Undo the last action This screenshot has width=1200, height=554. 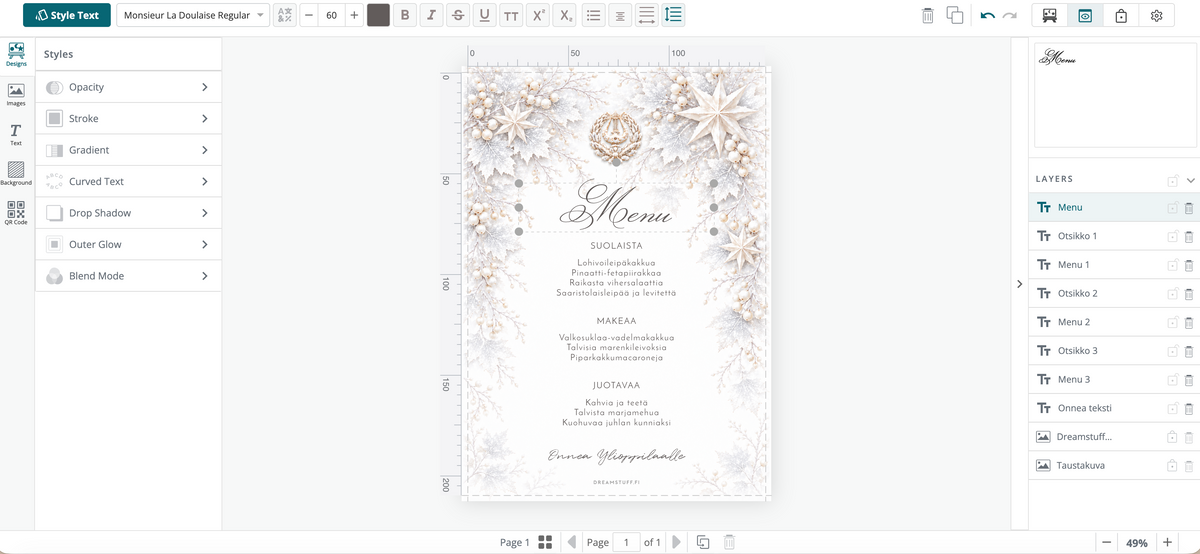(988, 15)
